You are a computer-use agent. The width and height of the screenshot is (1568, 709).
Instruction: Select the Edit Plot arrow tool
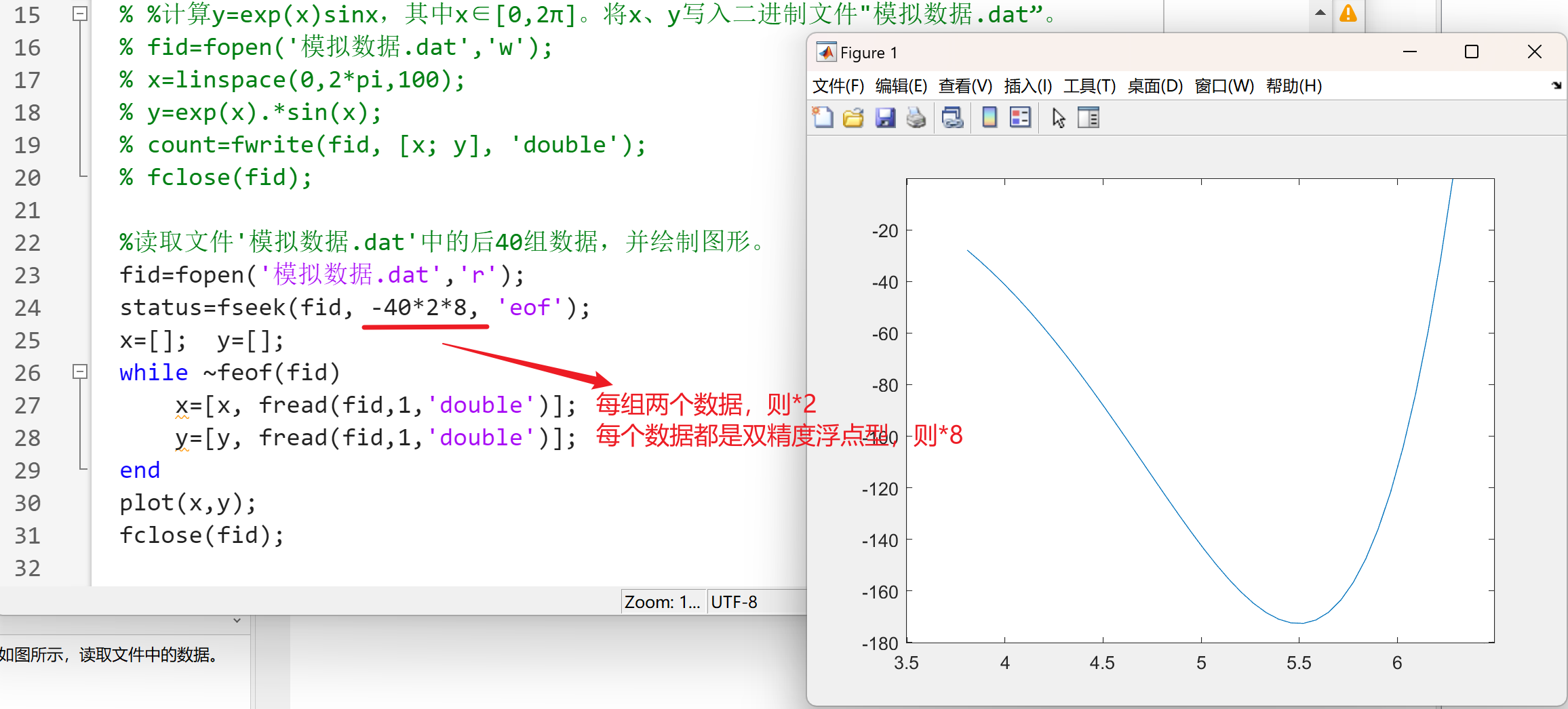point(1058,118)
